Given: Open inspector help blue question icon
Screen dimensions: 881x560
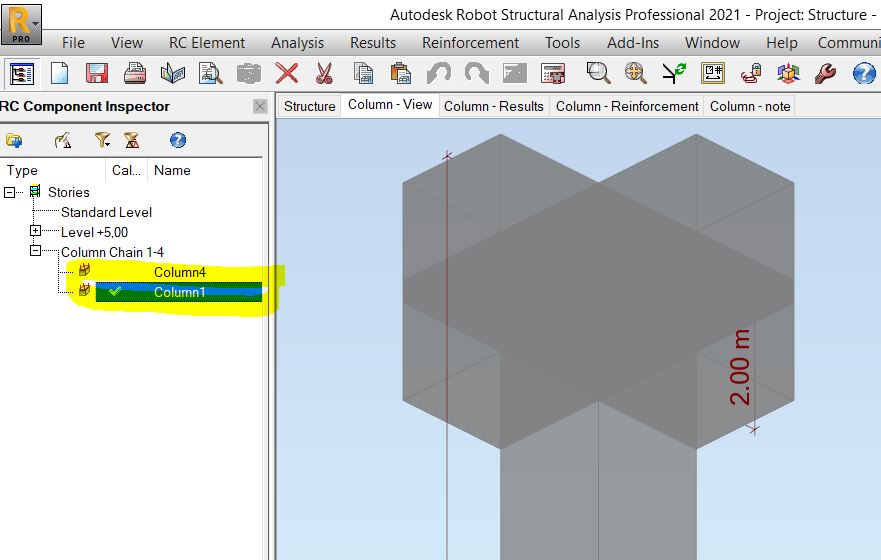Looking at the screenshot, I should 178,140.
